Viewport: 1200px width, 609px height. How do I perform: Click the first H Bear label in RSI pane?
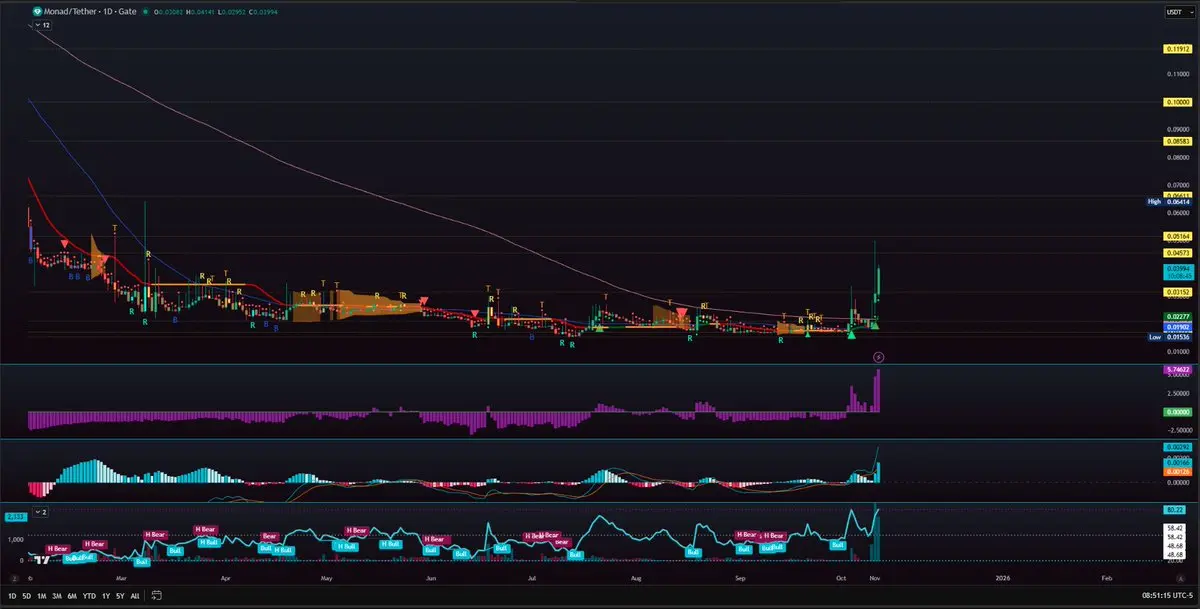pos(57,549)
